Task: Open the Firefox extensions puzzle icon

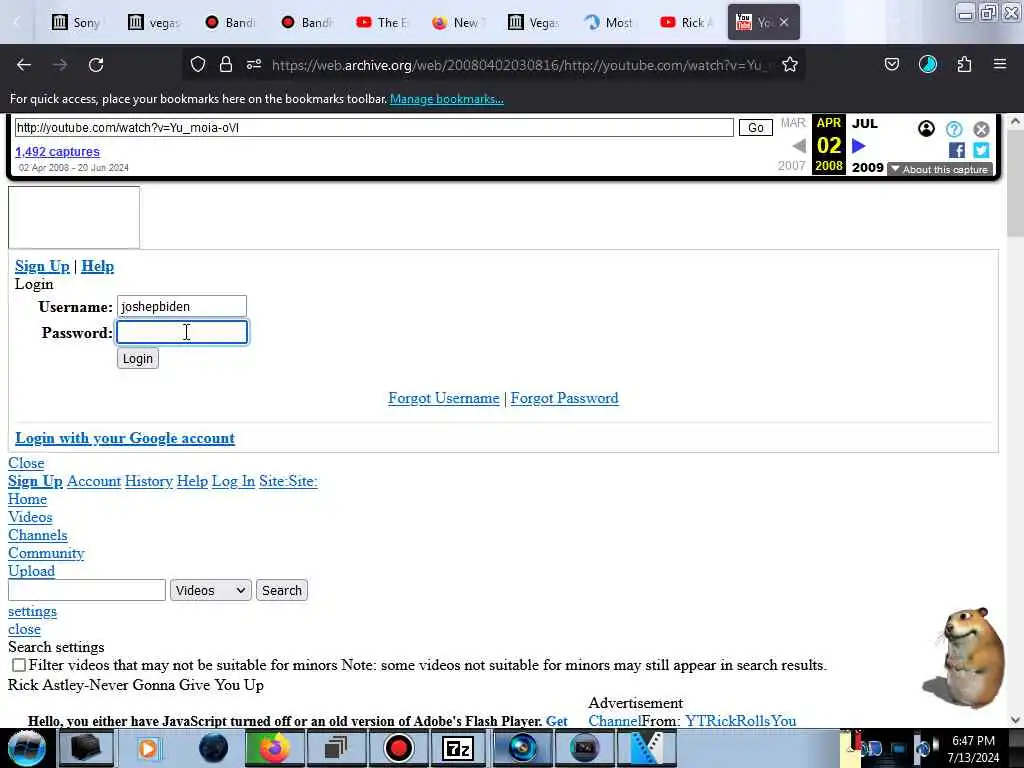Action: pyautogui.click(x=964, y=64)
